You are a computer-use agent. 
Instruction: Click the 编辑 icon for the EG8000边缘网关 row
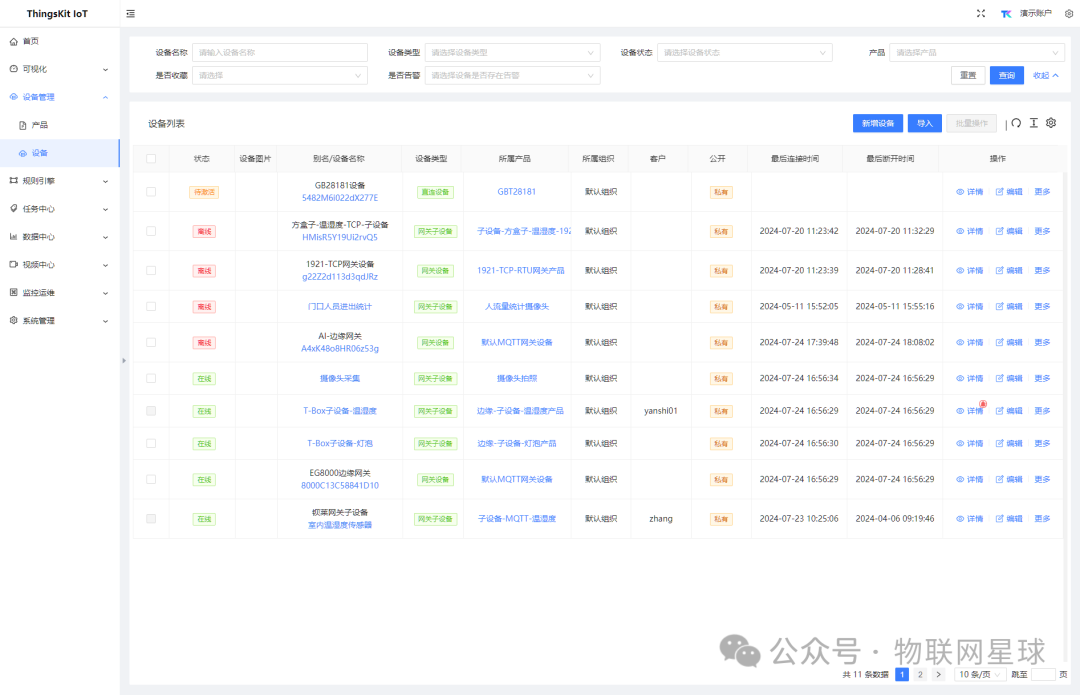click(x=999, y=479)
